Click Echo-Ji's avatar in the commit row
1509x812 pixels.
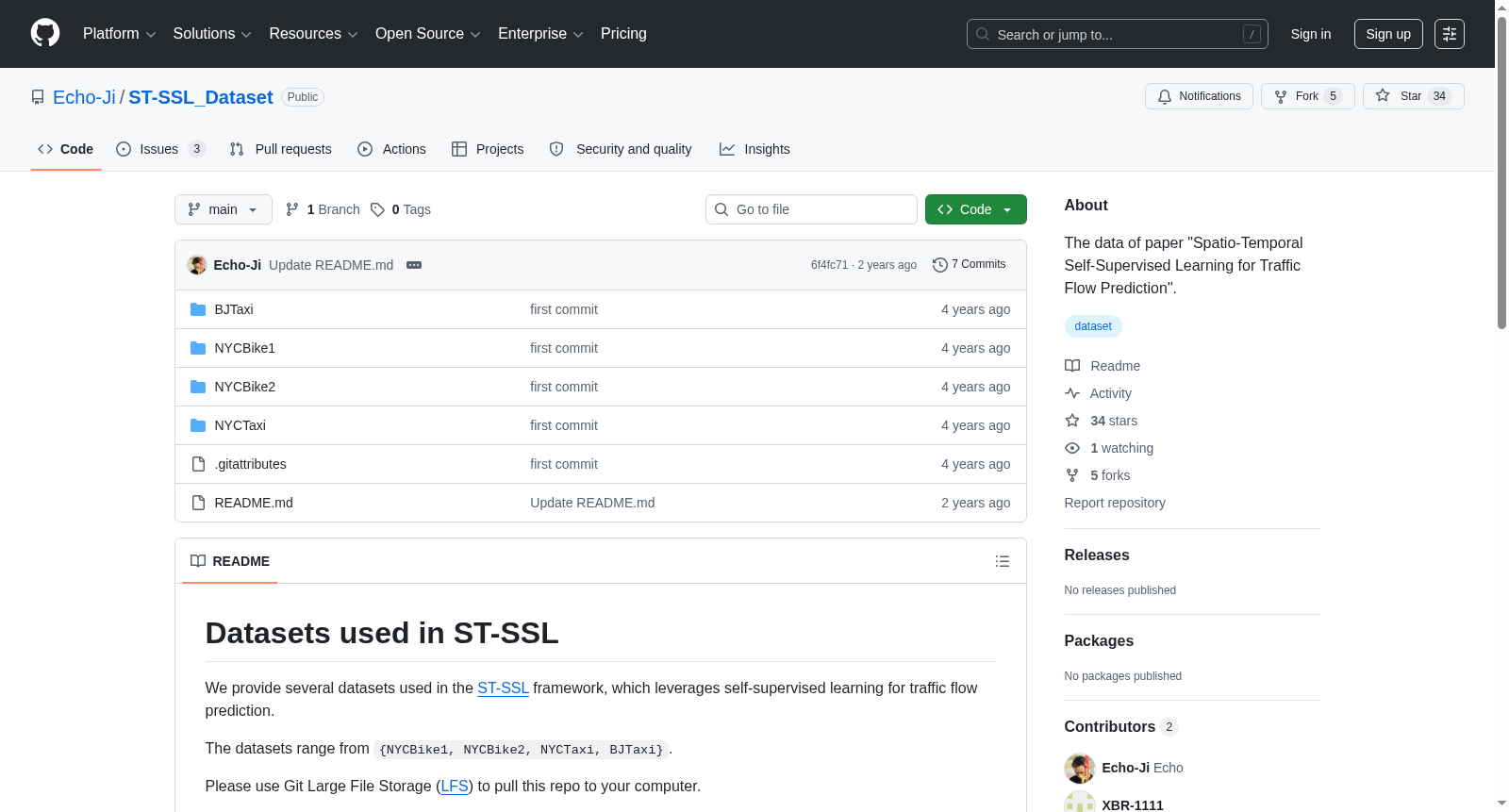pos(197,265)
